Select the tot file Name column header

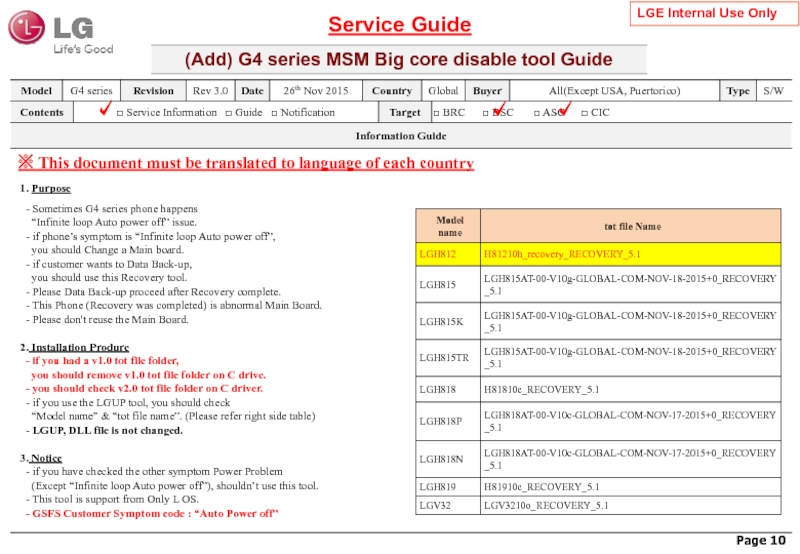[x=631, y=226]
